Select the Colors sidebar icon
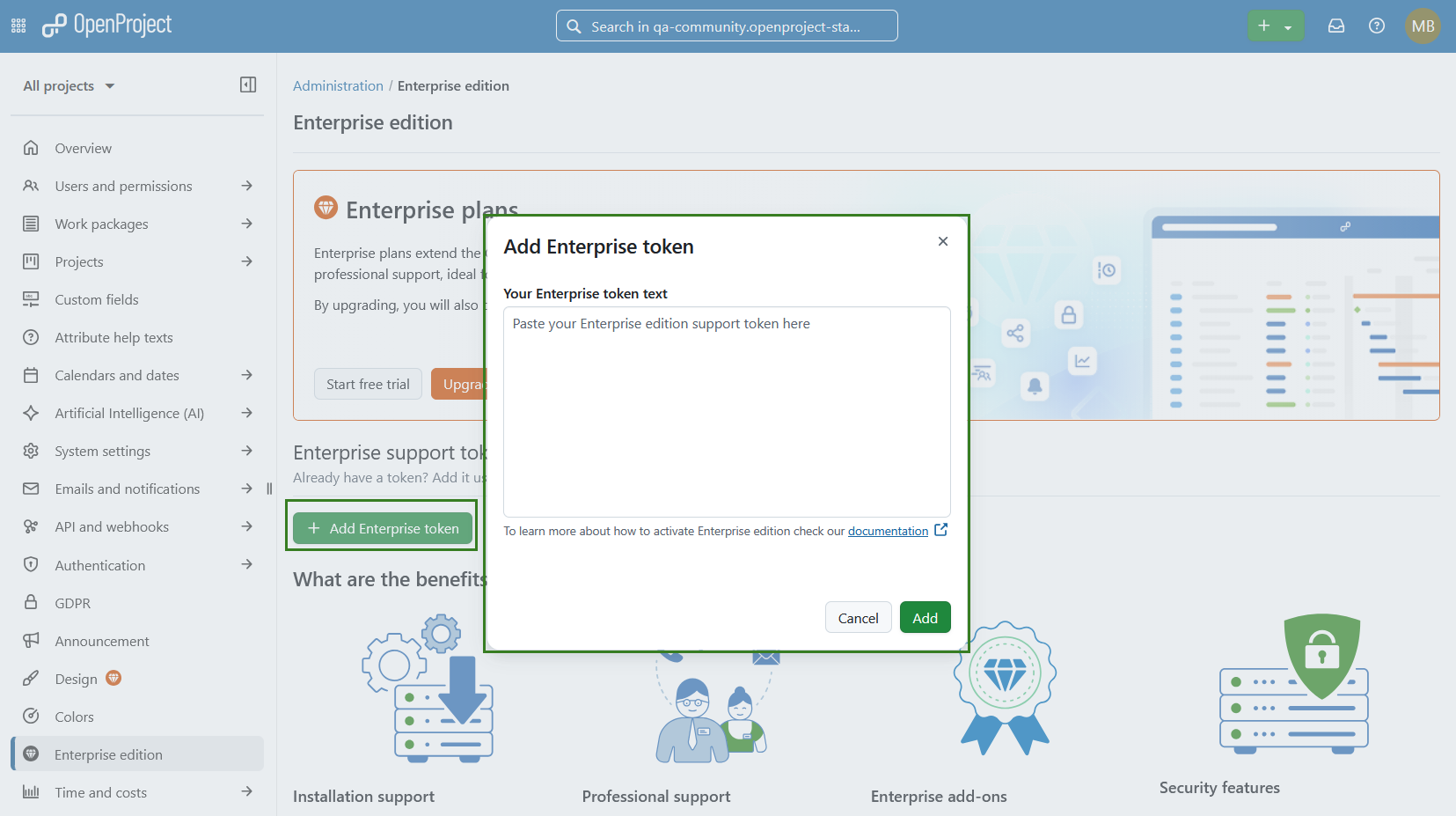 [31, 716]
